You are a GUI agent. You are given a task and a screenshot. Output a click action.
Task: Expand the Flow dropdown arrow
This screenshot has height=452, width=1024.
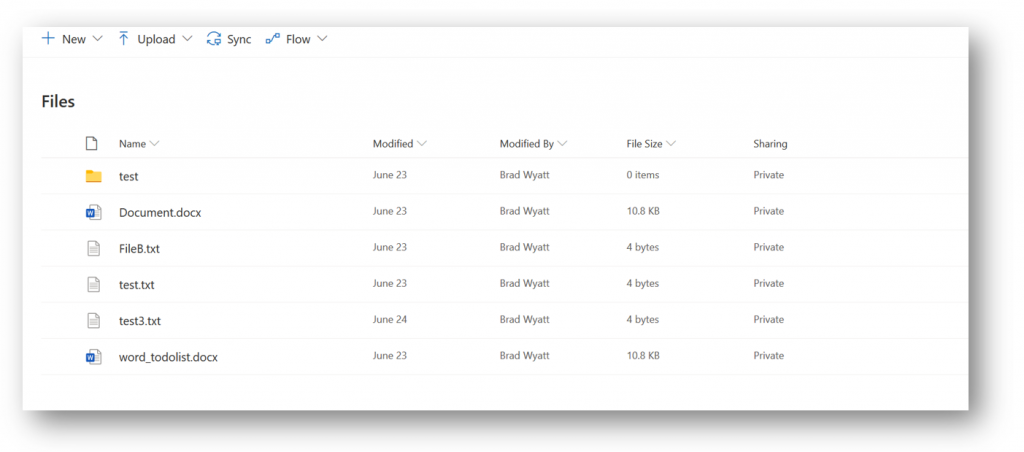(322, 39)
